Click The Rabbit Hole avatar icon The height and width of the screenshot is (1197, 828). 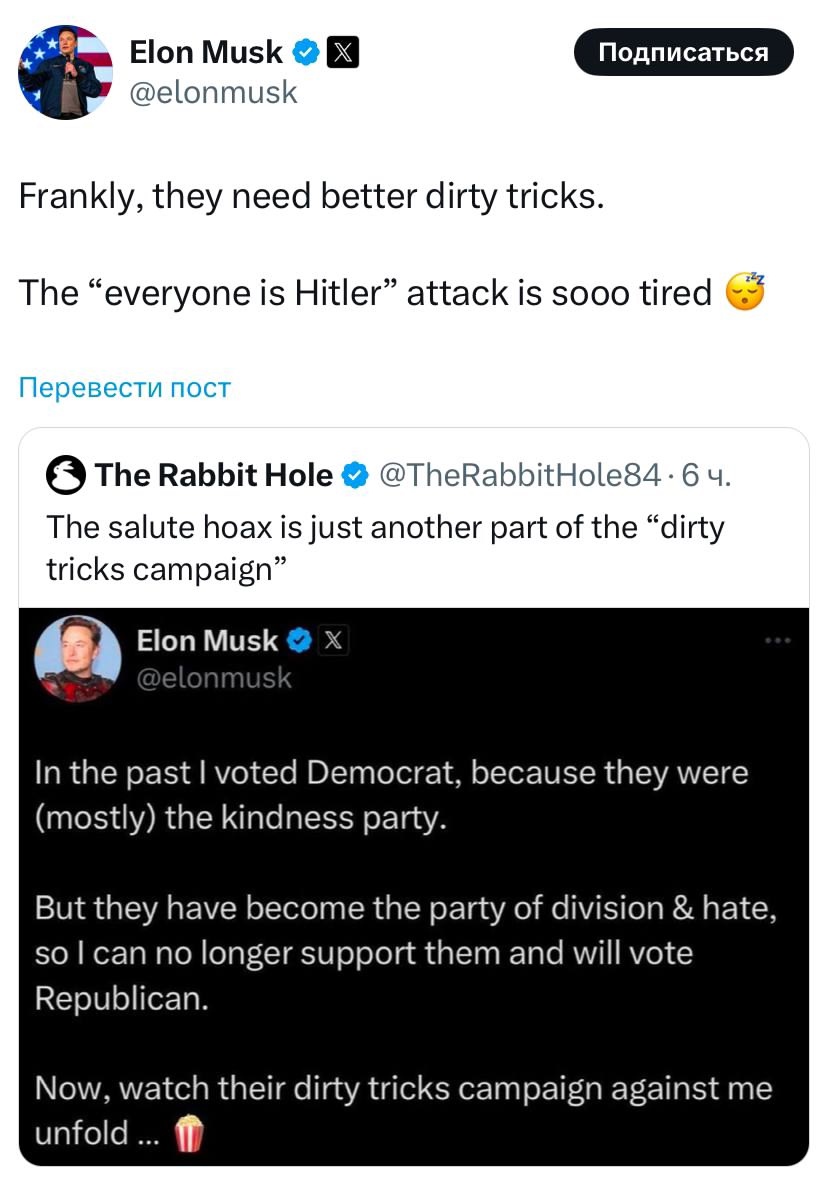(66, 476)
